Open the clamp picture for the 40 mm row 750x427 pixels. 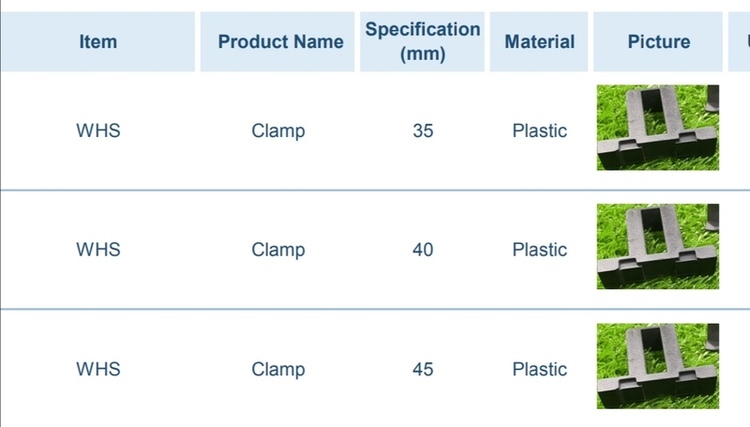click(x=658, y=247)
